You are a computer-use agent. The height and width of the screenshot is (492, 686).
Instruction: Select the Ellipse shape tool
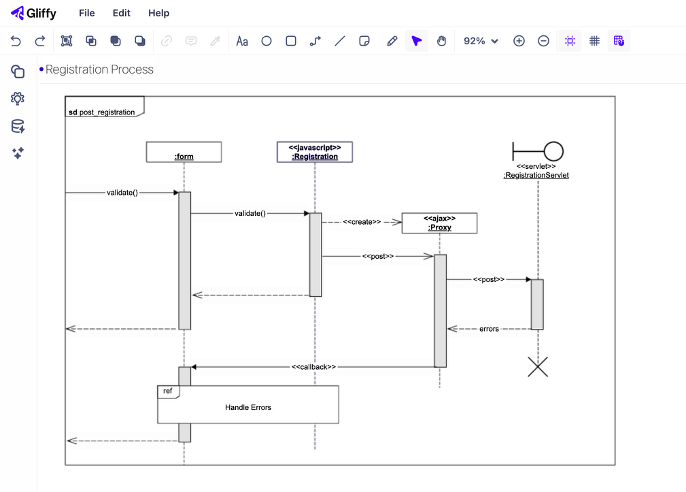pyautogui.click(x=267, y=41)
